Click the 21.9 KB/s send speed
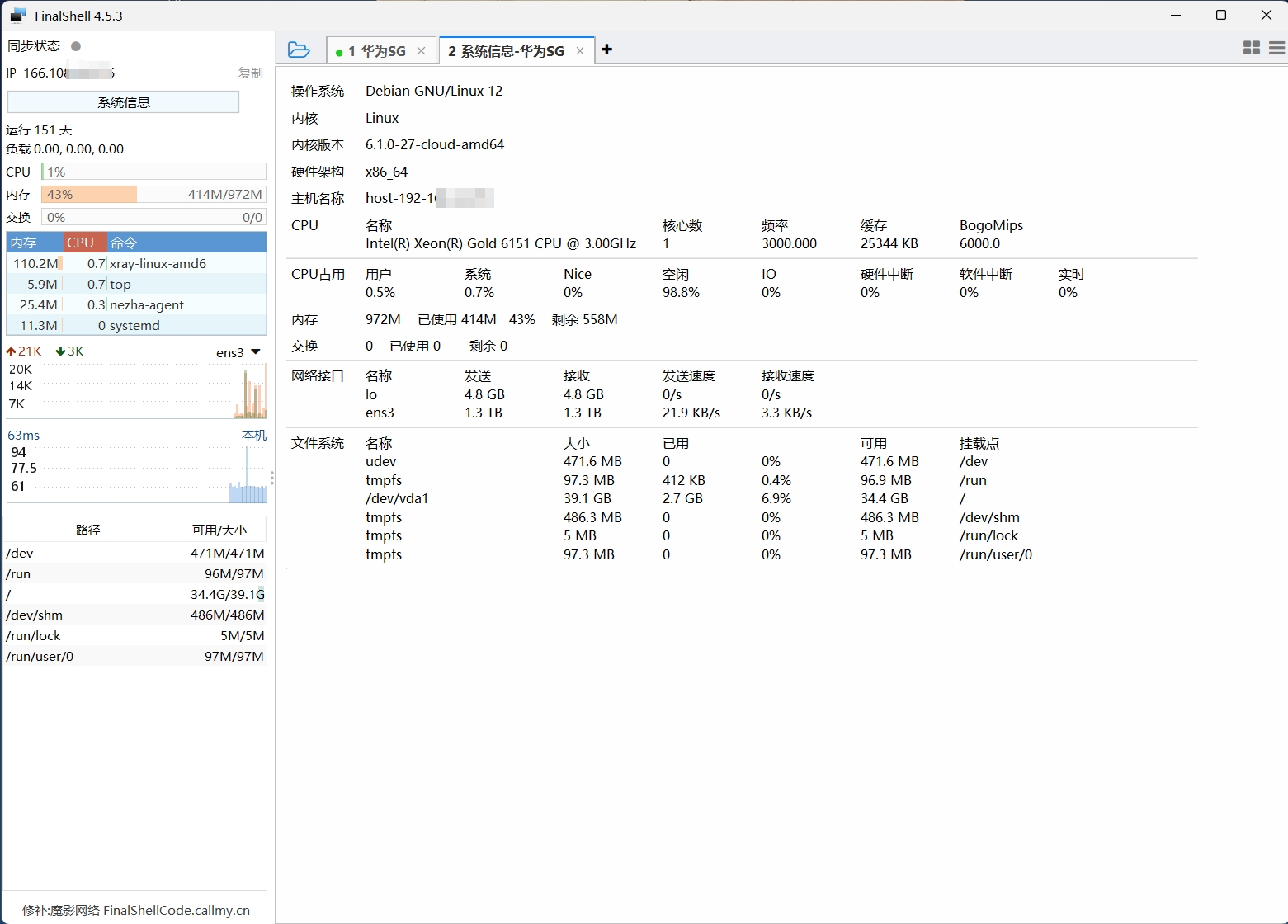Screen dimensions: 1288x924 [691, 412]
